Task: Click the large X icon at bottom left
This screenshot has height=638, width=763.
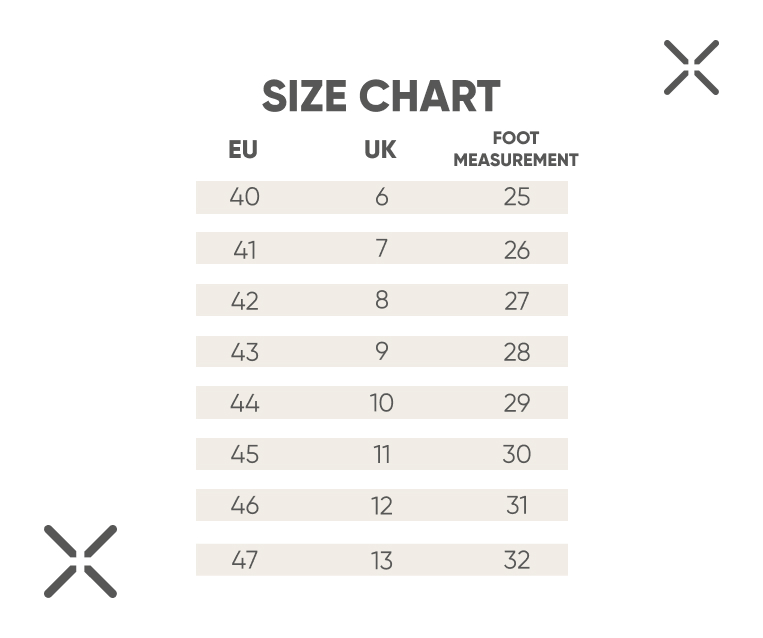Action: click(80, 561)
